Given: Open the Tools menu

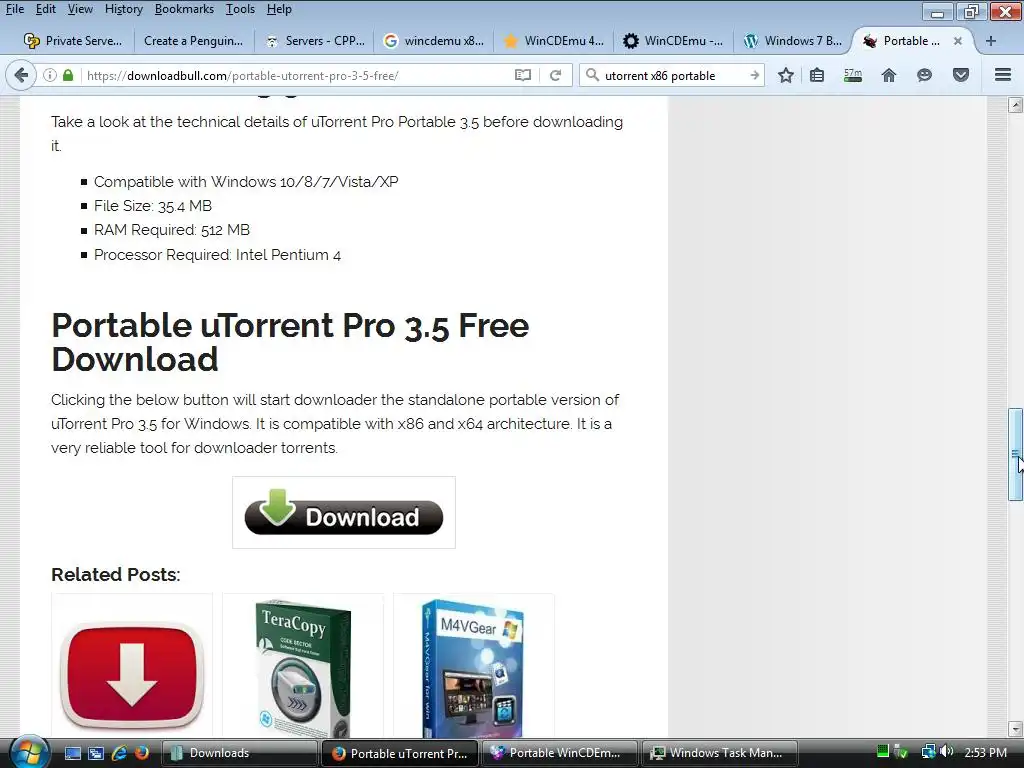Looking at the screenshot, I should [240, 9].
